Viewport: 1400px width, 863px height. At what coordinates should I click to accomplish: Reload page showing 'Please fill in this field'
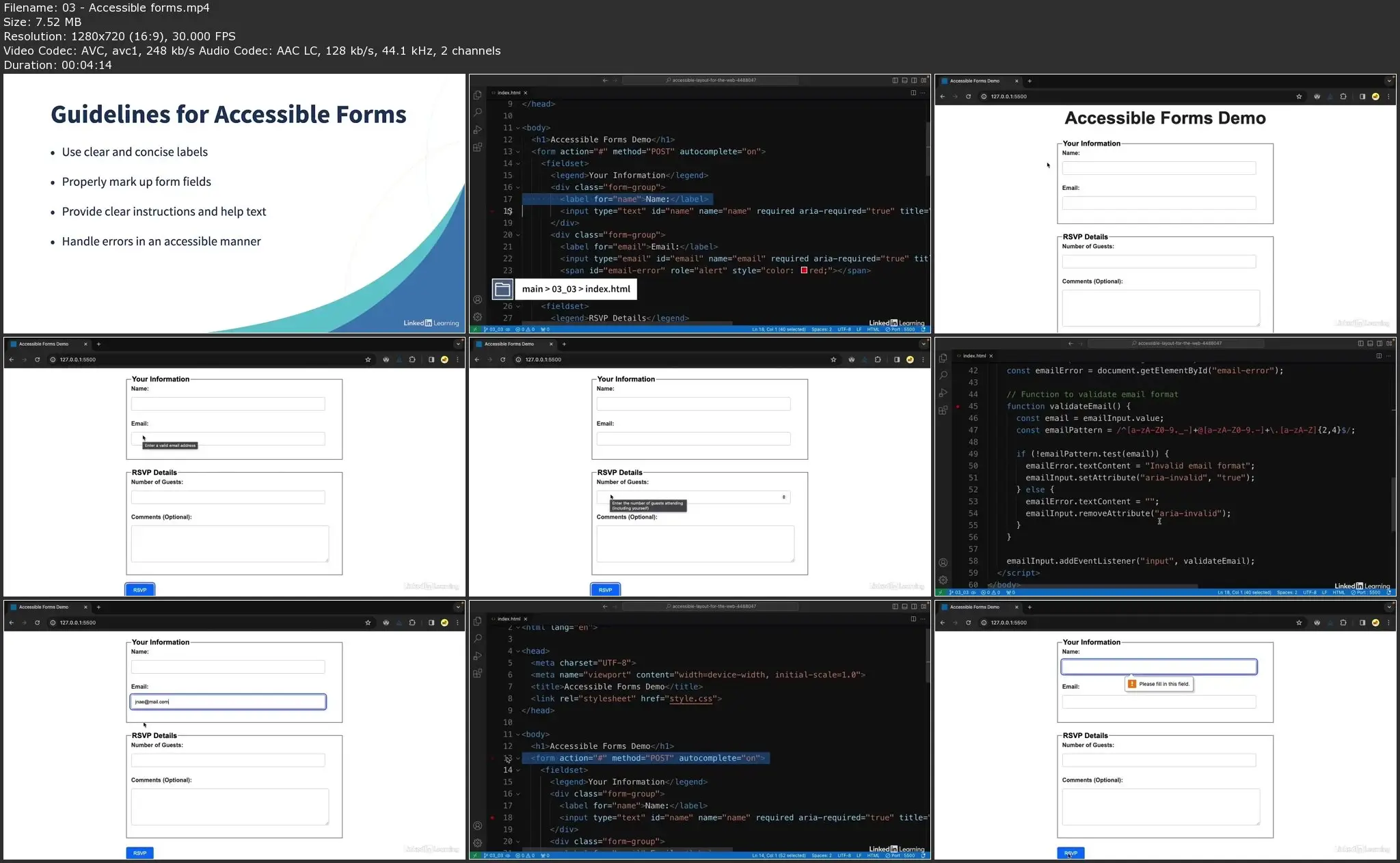click(968, 622)
